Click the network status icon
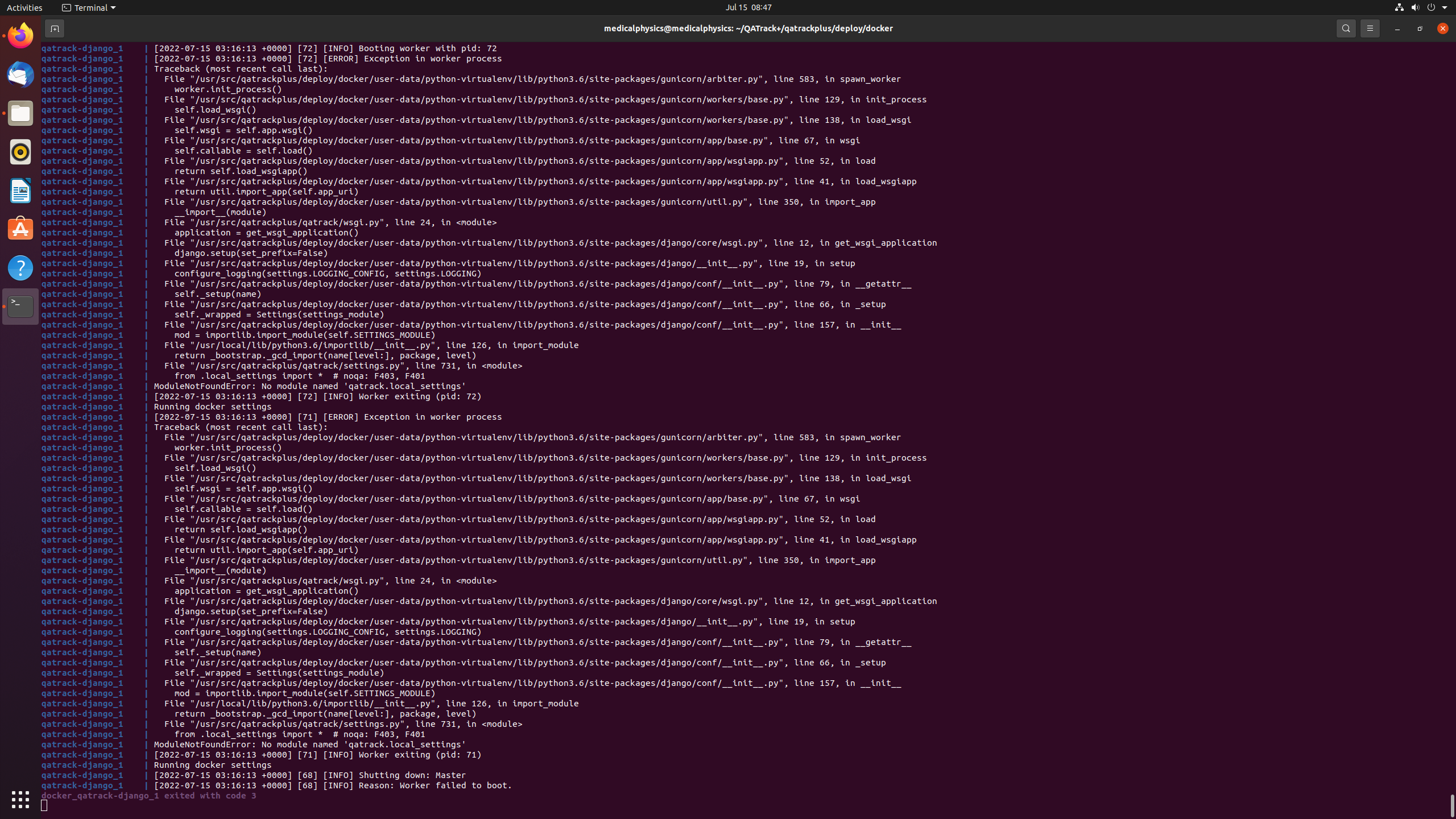The width and height of the screenshot is (1456, 819). tap(1398, 7)
